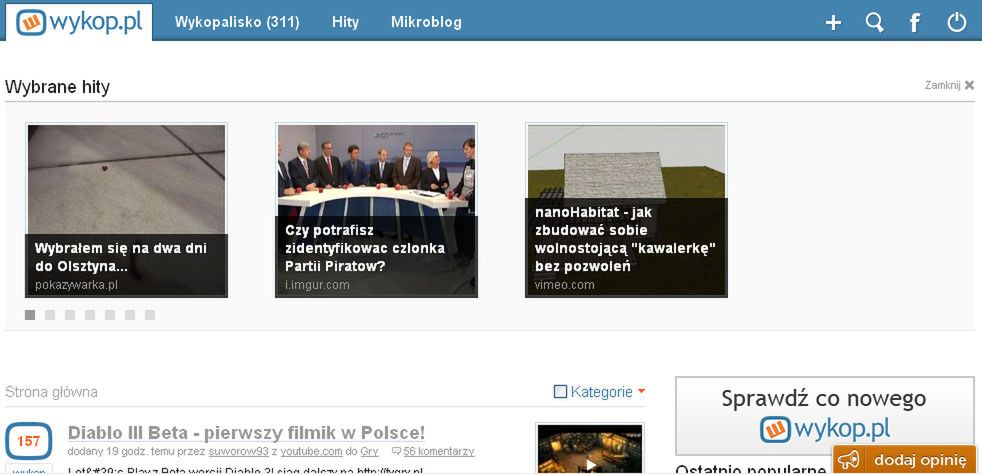
Task: Open author suworow93 profile link
Action: coord(238,451)
